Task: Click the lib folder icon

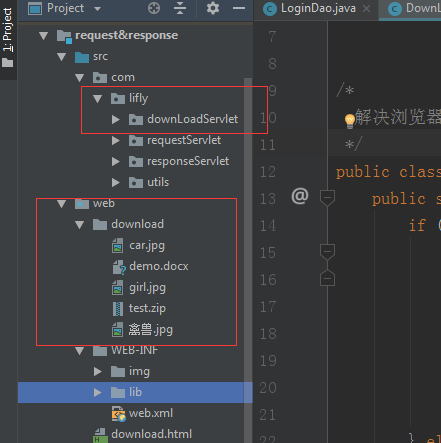Action: (118, 392)
